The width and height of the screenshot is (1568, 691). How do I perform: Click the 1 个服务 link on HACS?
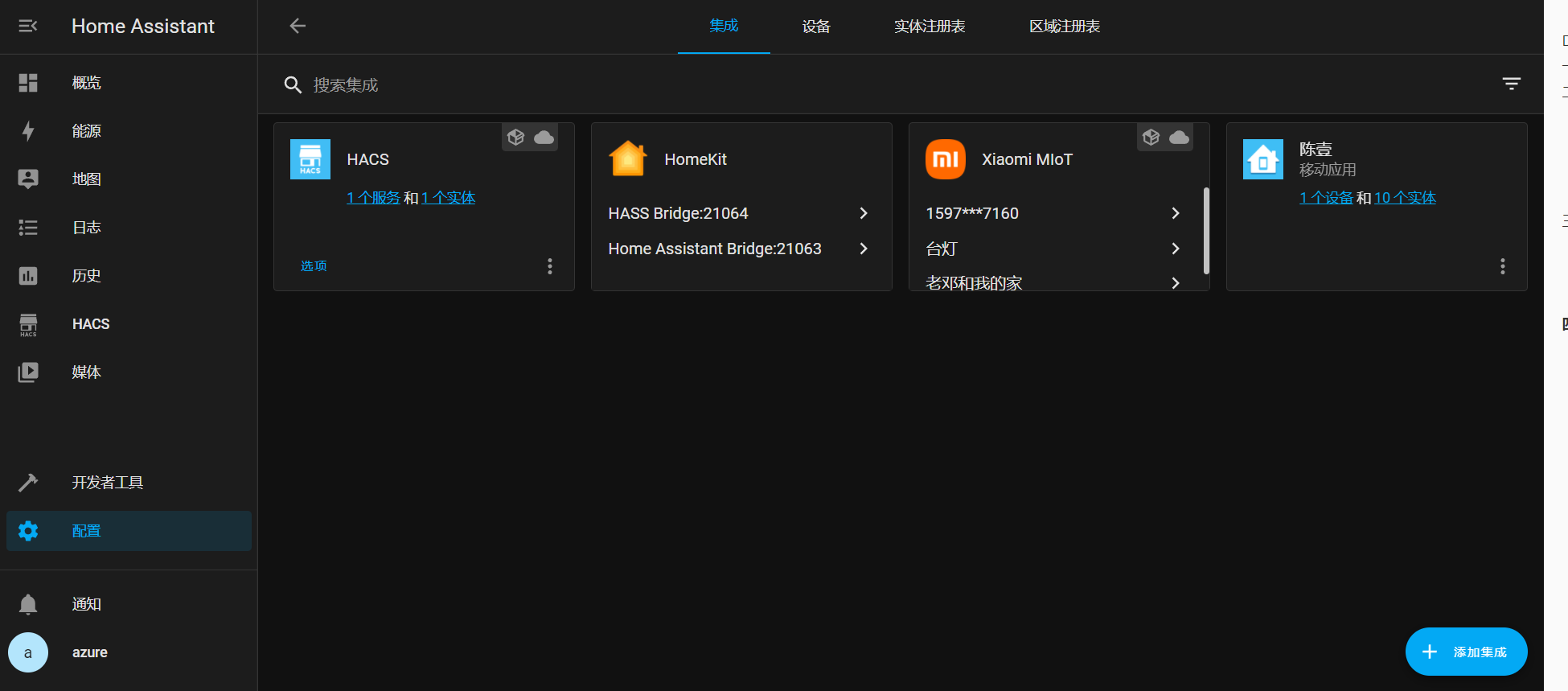(x=373, y=198)
